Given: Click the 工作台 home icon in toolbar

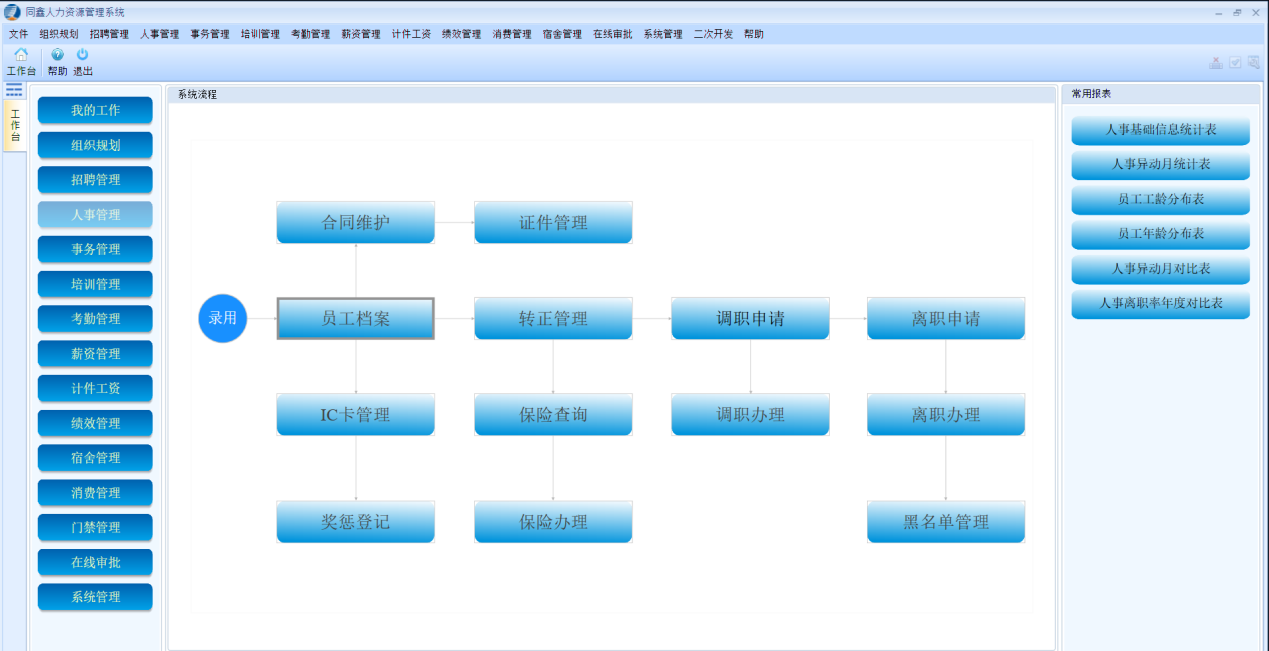Looking at the screenshot, I should 21,55.
